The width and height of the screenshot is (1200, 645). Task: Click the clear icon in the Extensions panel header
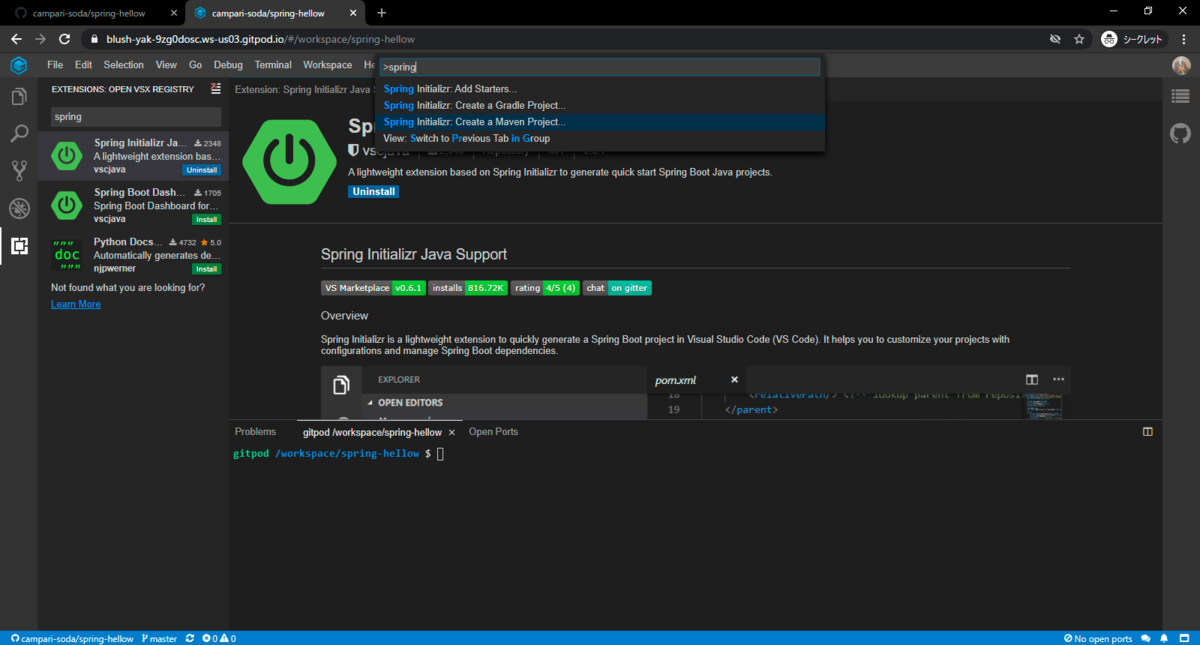(215, 89)
